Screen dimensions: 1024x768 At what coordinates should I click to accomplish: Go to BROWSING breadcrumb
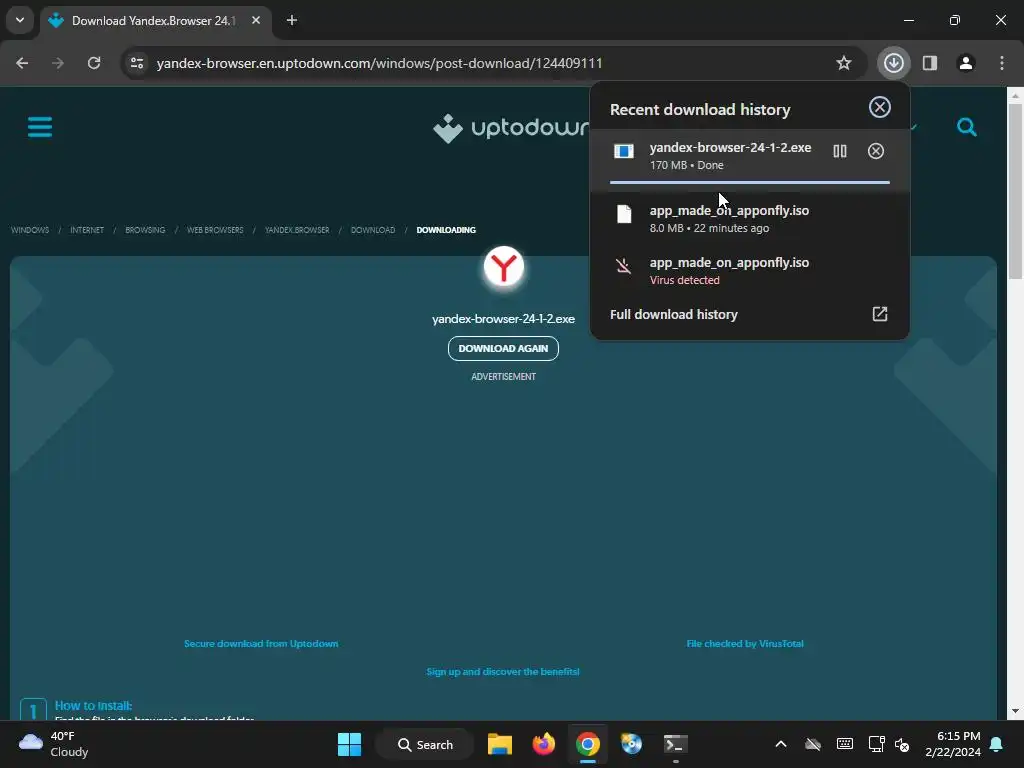pos(145,230)
